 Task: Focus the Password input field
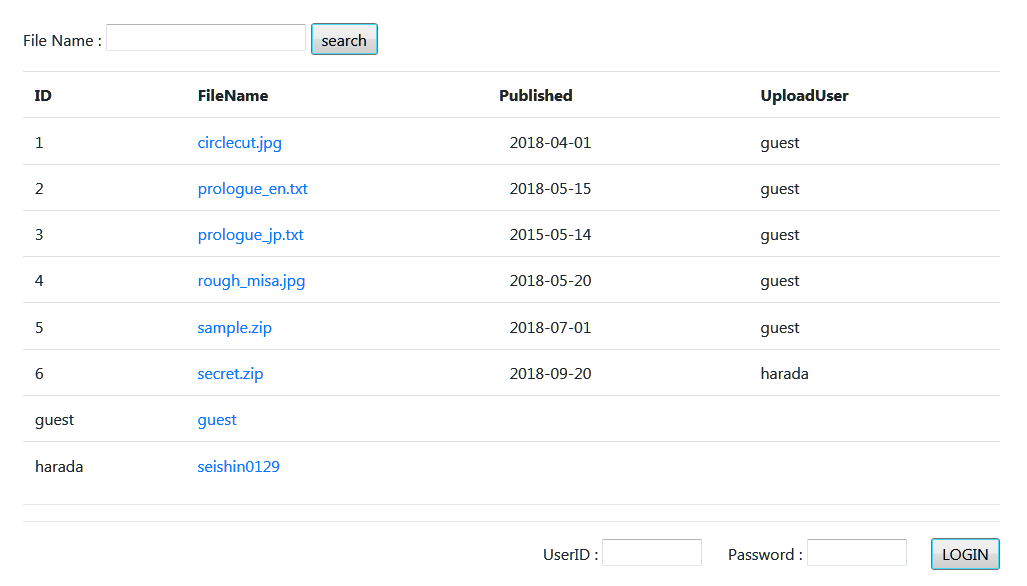[857, 553]
